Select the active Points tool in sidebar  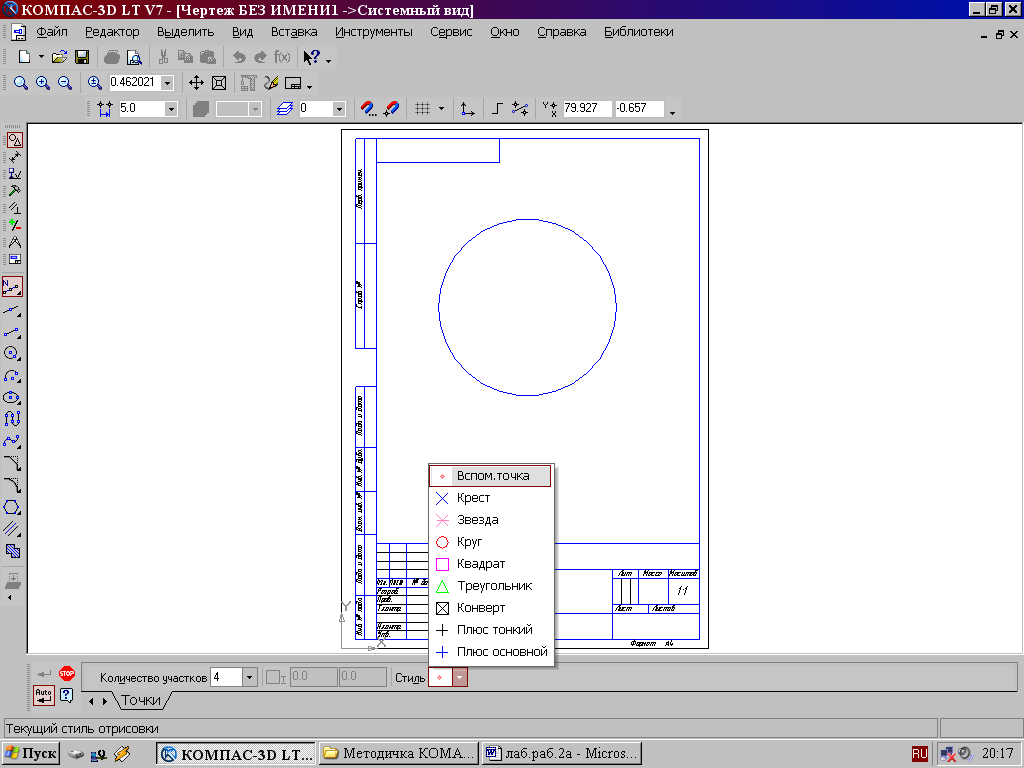[12, 287]
